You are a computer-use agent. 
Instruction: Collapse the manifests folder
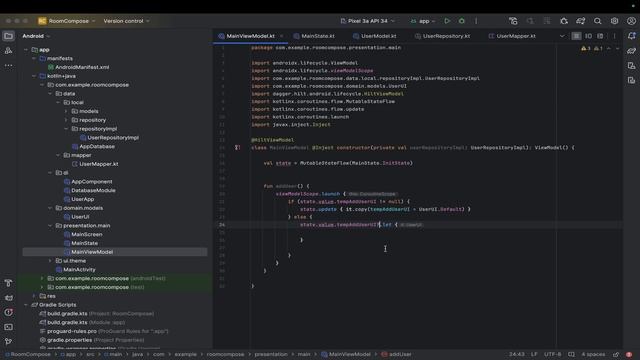(34, 58)
